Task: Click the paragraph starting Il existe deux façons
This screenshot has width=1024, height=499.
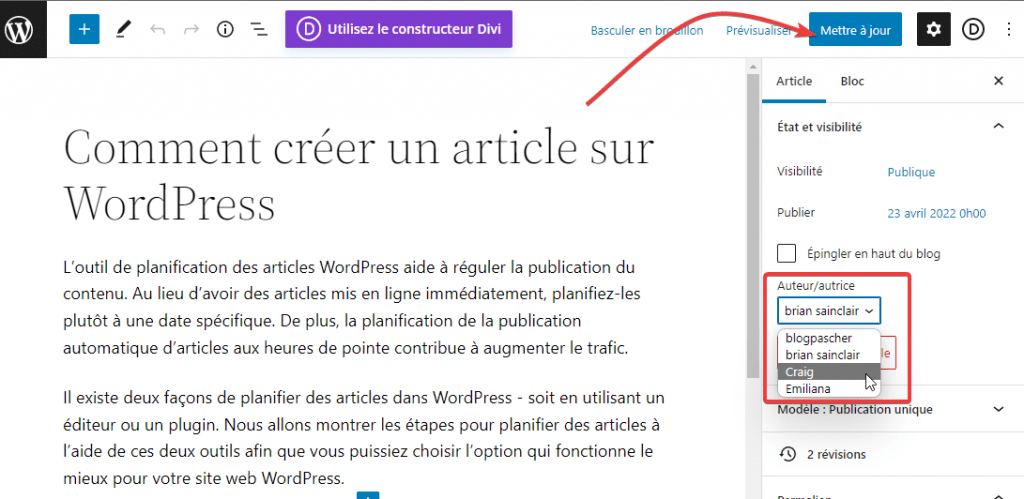Action: coord(364,437)
